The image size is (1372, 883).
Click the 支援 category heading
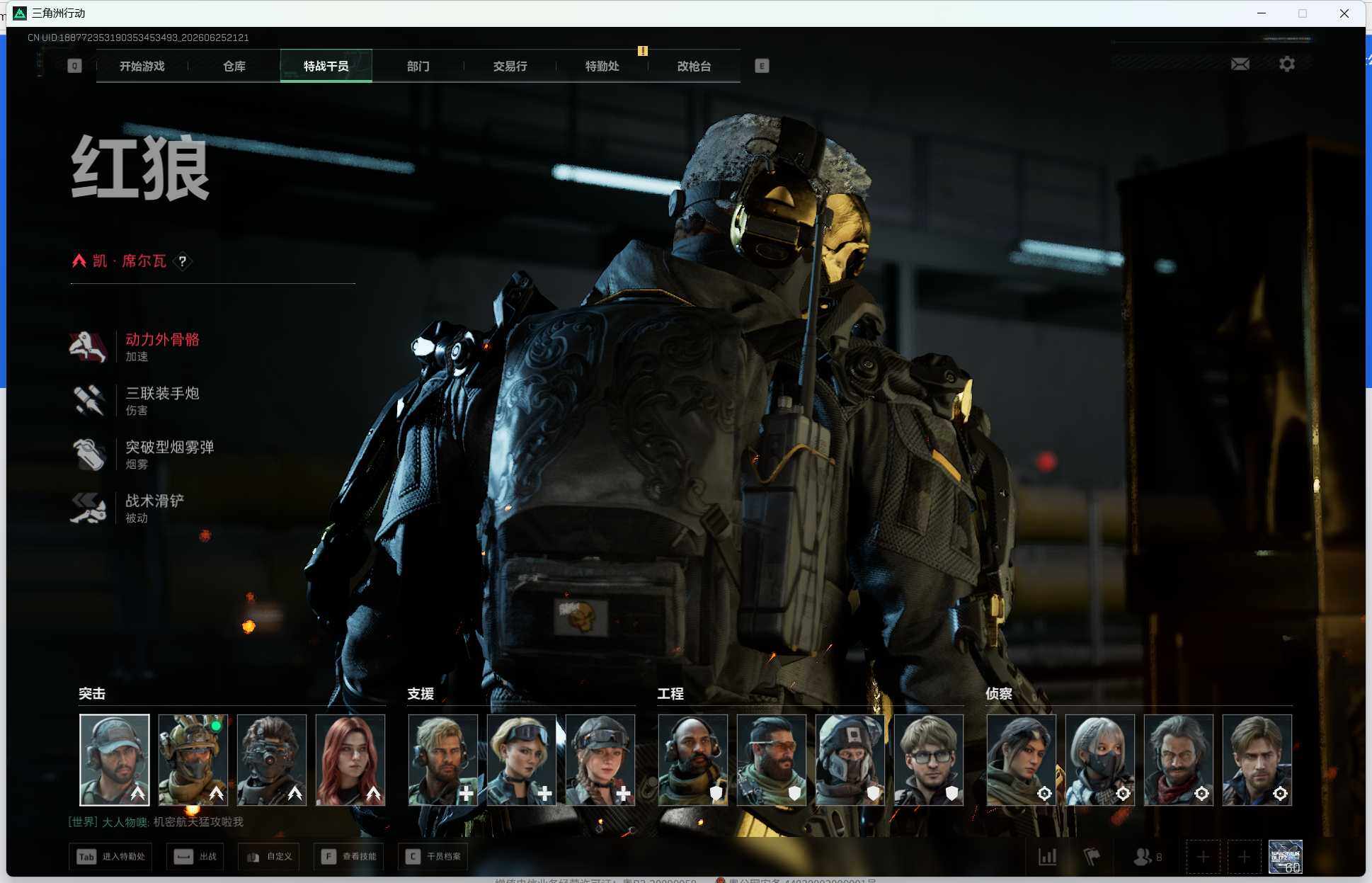[421, 694]
